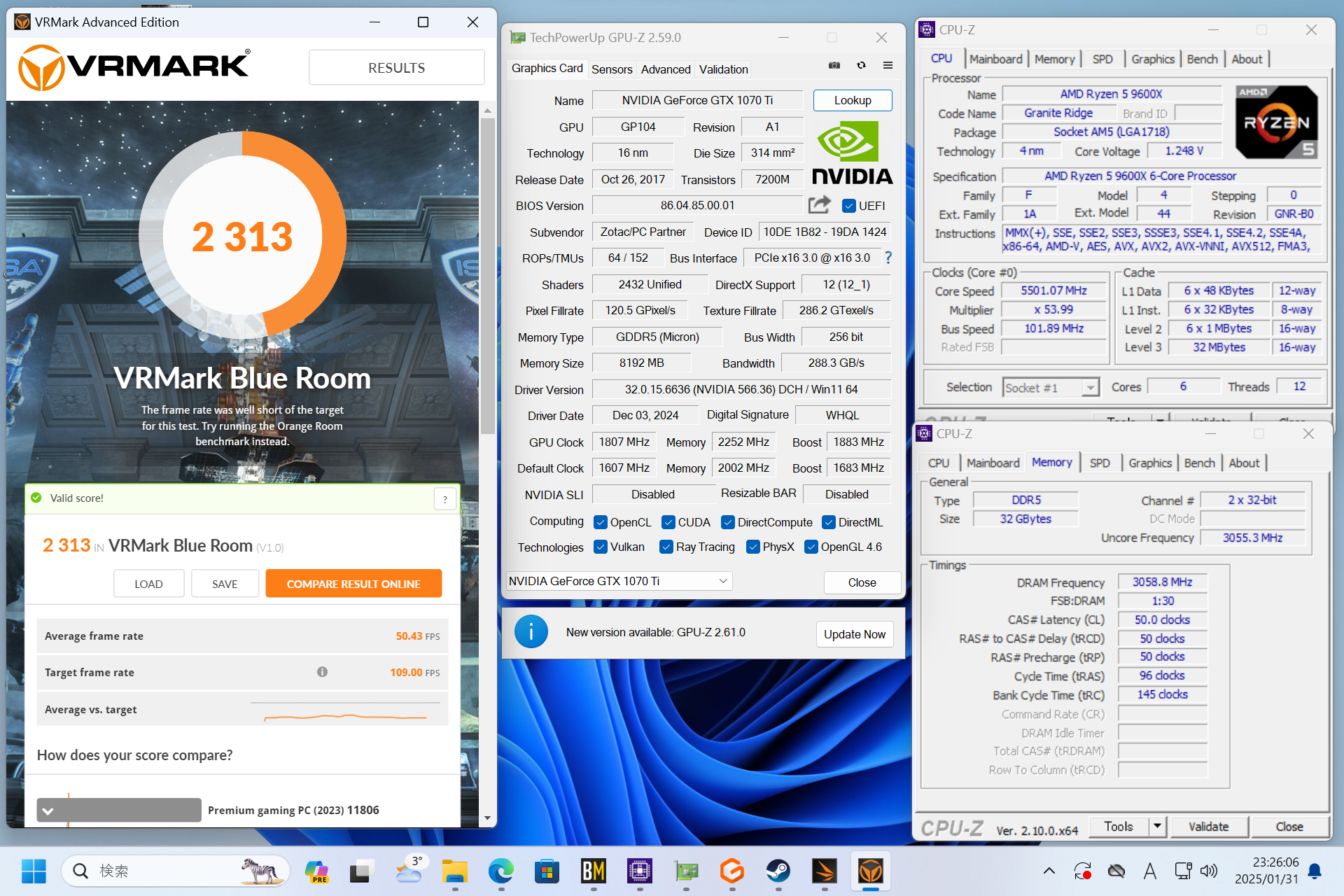Click the RESULTS field in VRMark

click(x=396, y=68)
